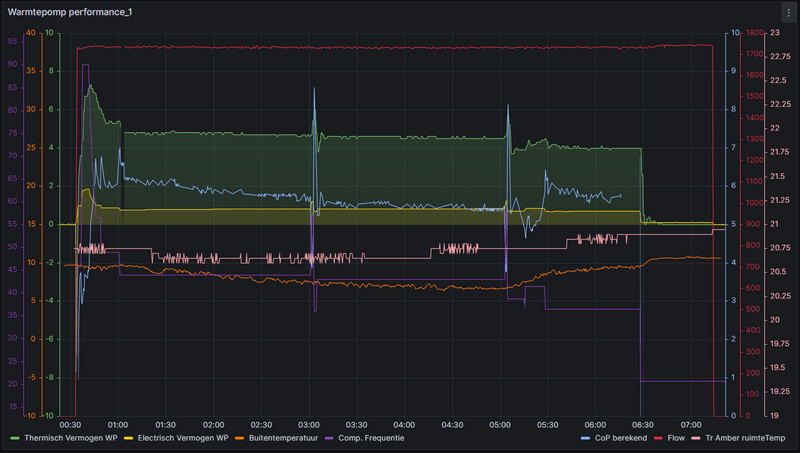Click purple Comp. Frequentie legend color marker
The width and height of the screenshot is (800, 453).
[329, 438]
